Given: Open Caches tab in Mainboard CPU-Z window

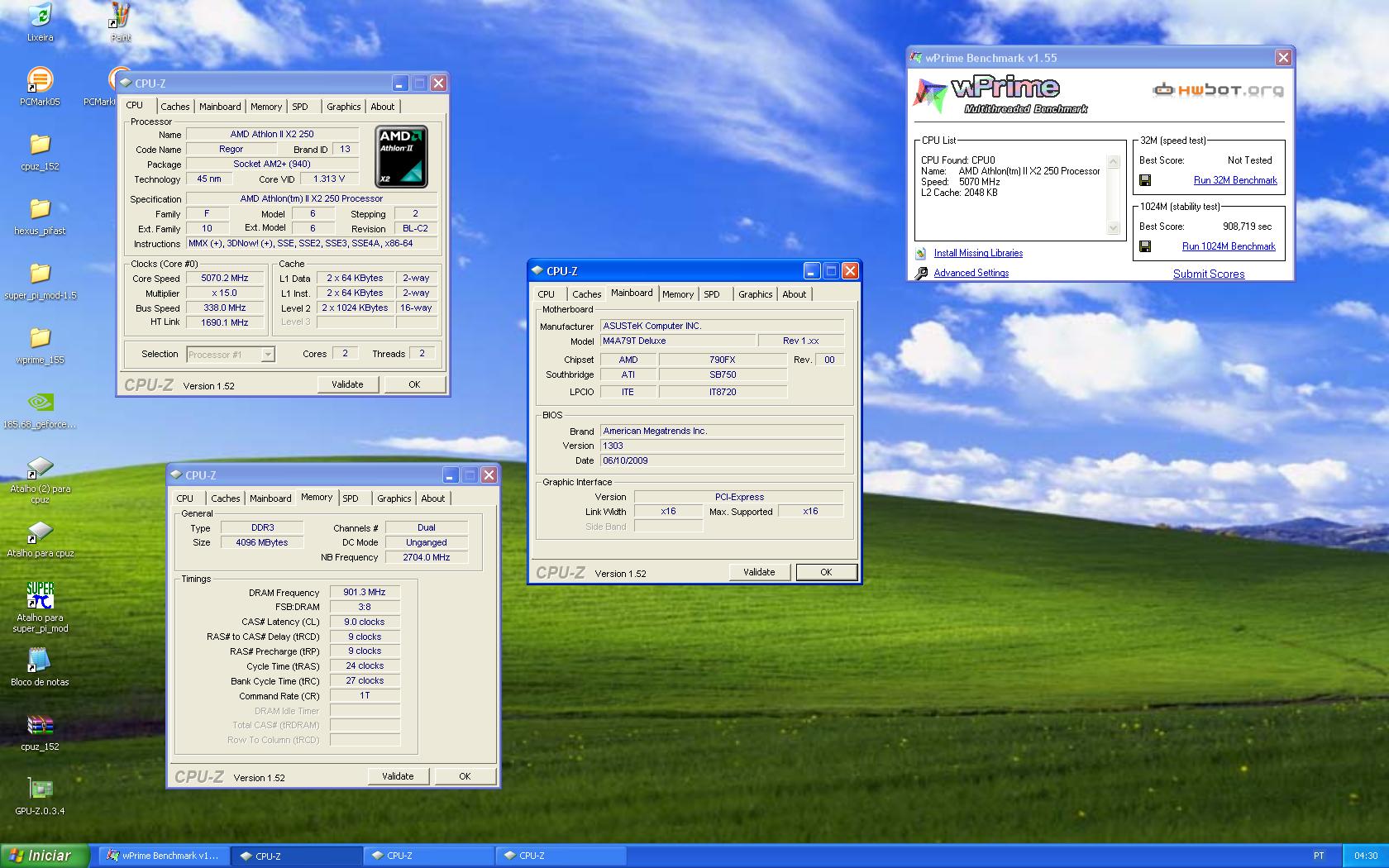Looking at the screenshot, I should (586, 294).
